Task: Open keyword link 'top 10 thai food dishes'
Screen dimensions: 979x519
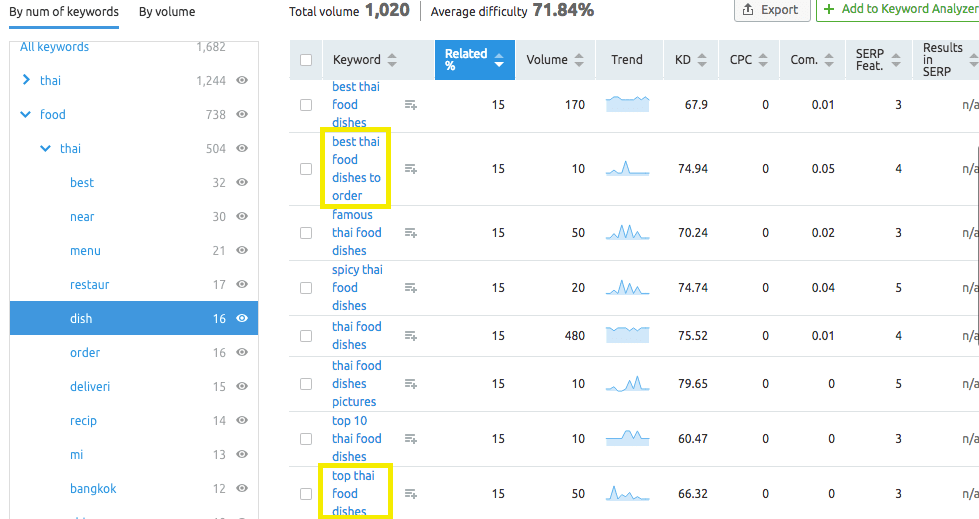Action: [357, 439]
